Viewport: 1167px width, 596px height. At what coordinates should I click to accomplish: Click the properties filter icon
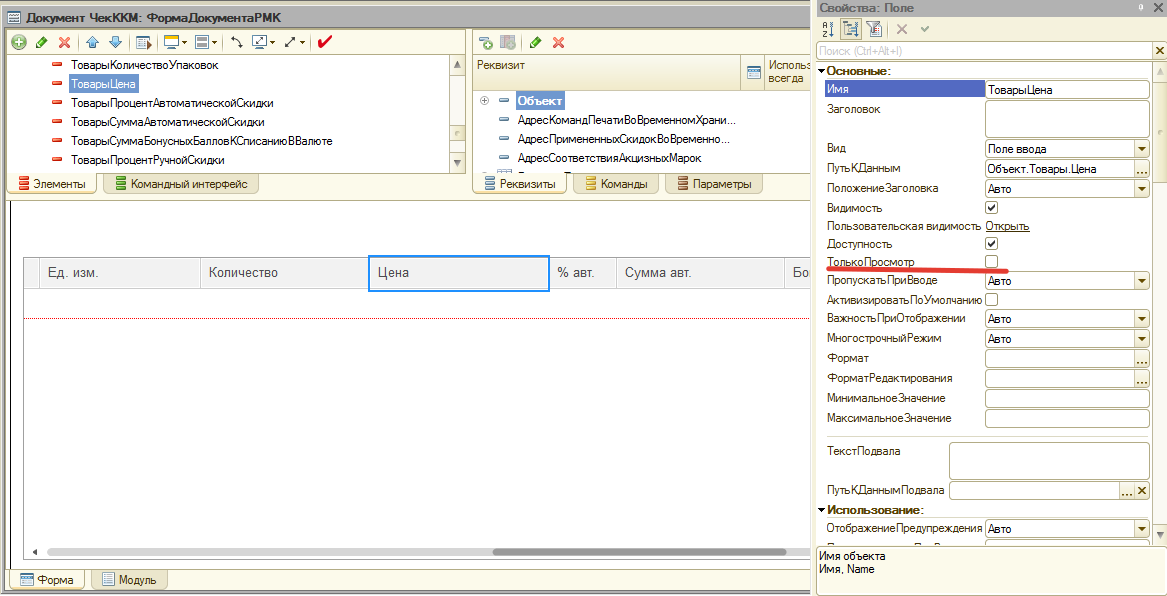tap(874, 29)
